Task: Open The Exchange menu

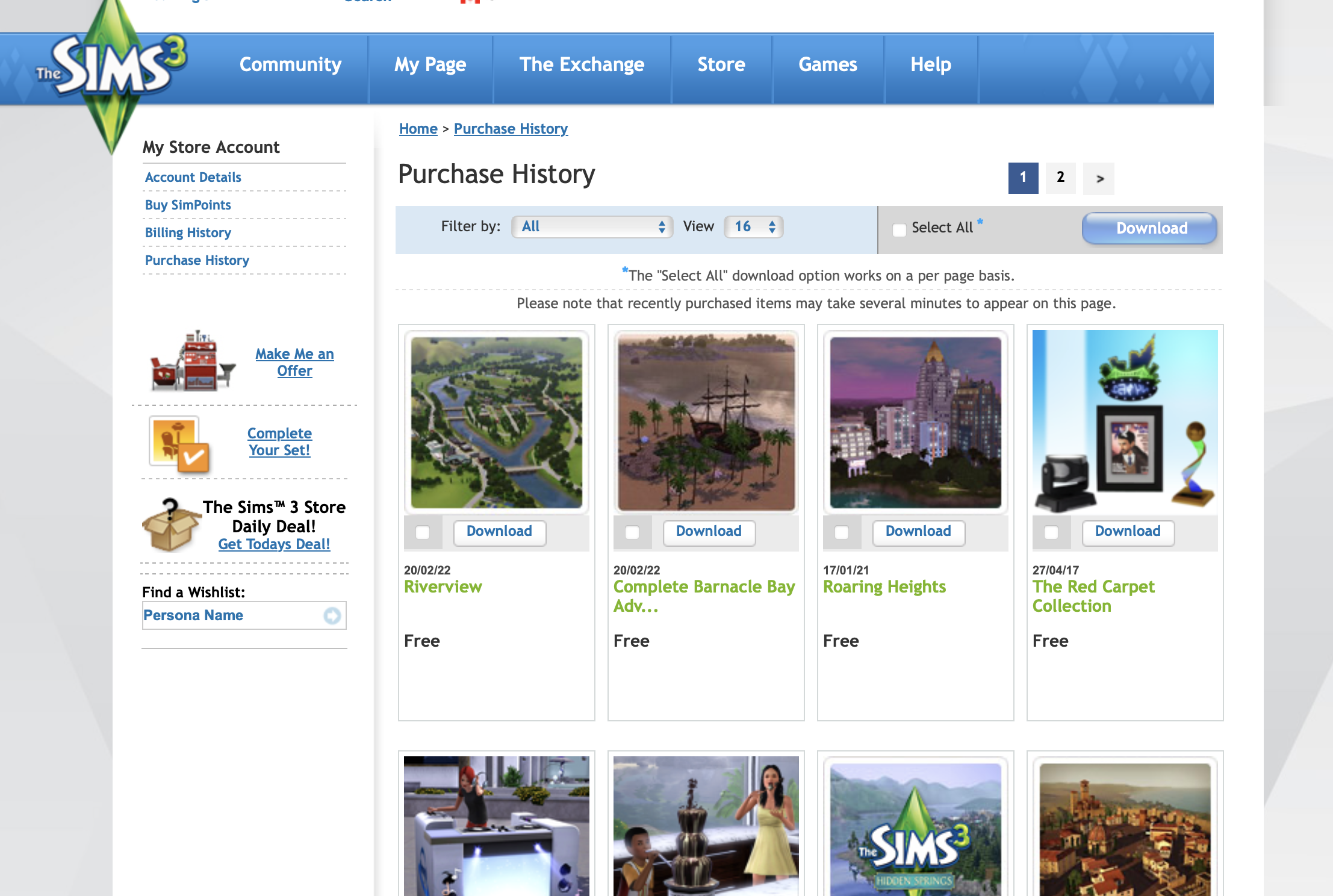Action: pos(582,65)
